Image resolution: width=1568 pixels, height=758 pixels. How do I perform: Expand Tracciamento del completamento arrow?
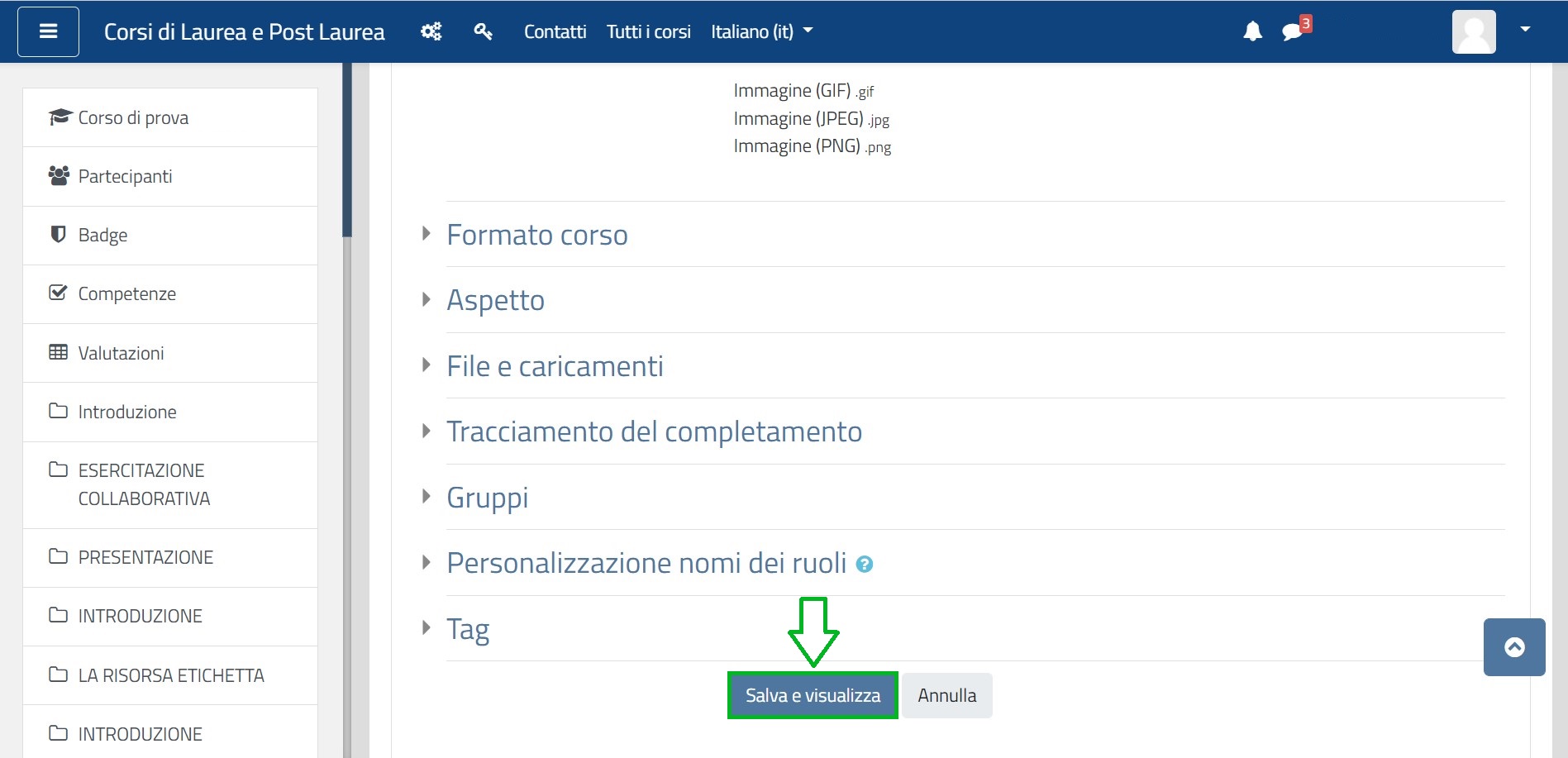[x=427, y=431]
